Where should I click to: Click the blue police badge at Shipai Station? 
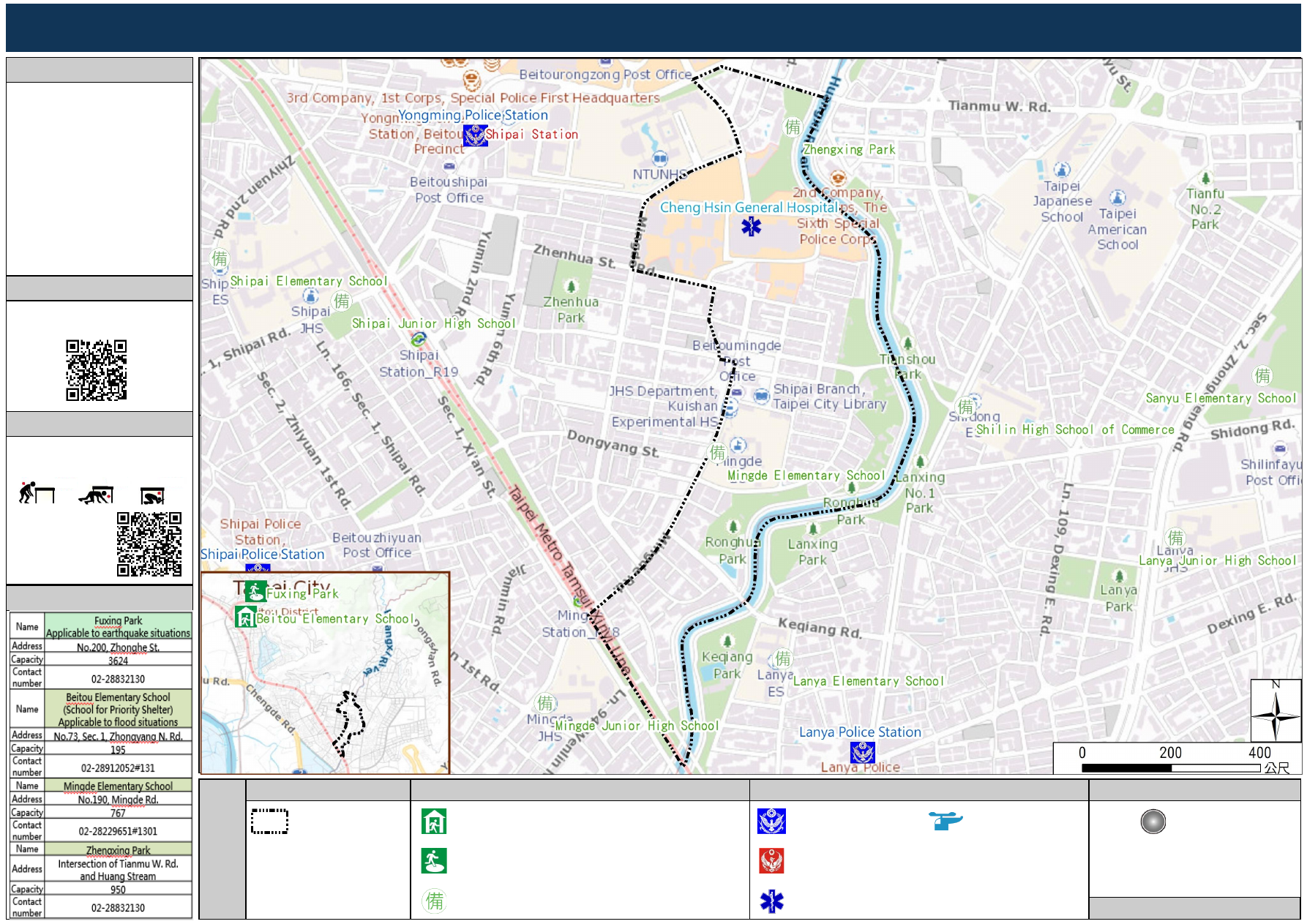pyautogui.click(x=475, y=135)
